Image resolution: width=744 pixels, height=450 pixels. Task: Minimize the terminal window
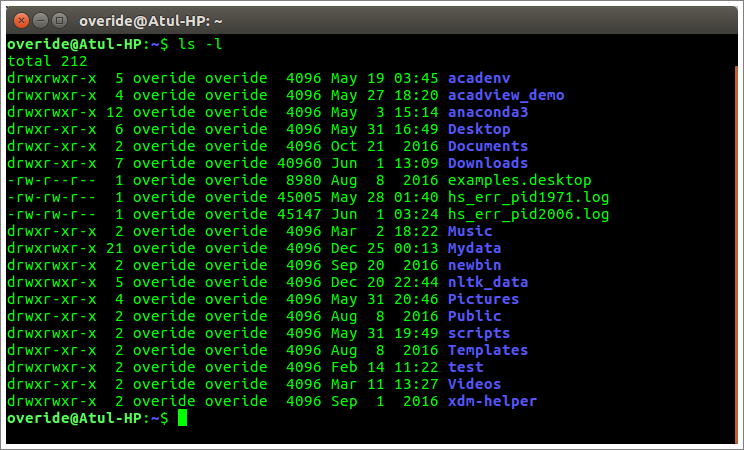tap(41, 20)
